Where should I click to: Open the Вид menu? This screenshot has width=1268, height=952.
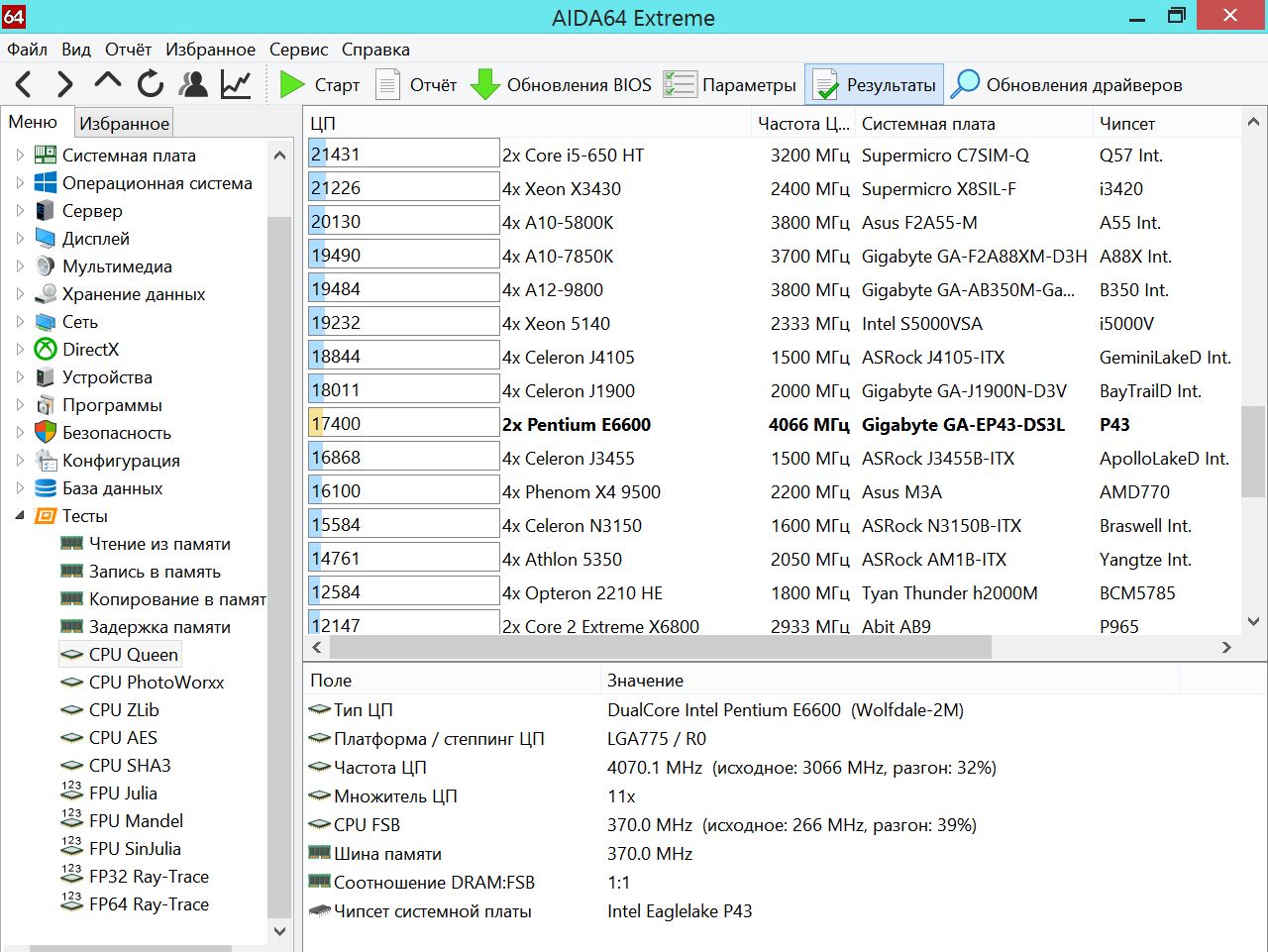[76, 50]
